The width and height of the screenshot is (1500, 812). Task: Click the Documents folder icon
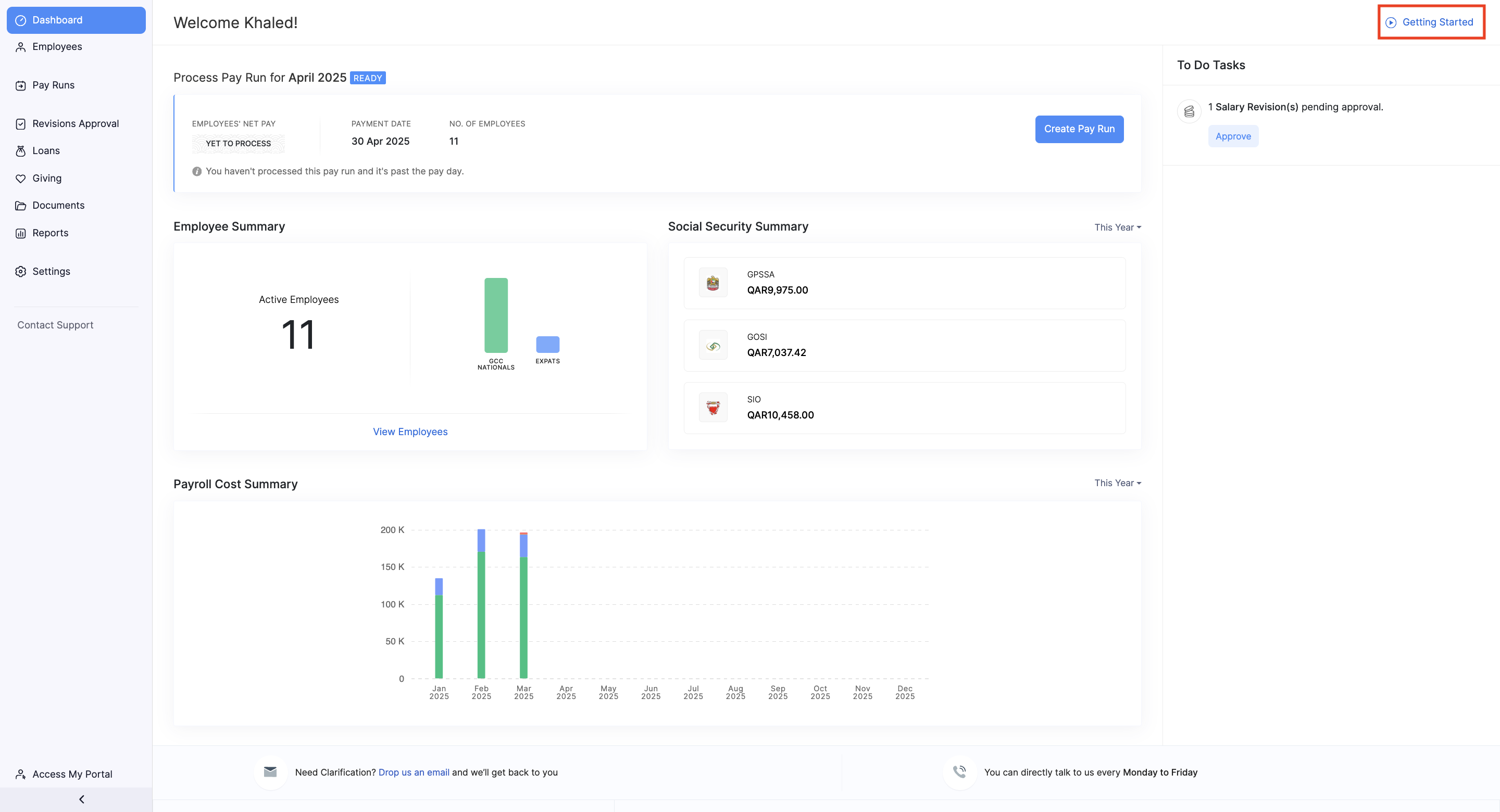tap(20, 206)
